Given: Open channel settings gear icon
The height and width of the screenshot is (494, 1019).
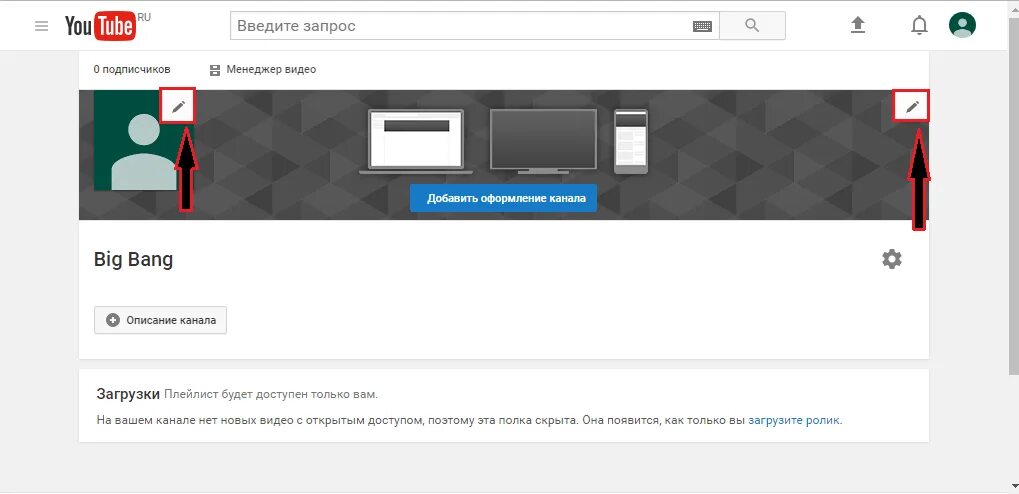Looking at the screenshot, I should 892,259.
